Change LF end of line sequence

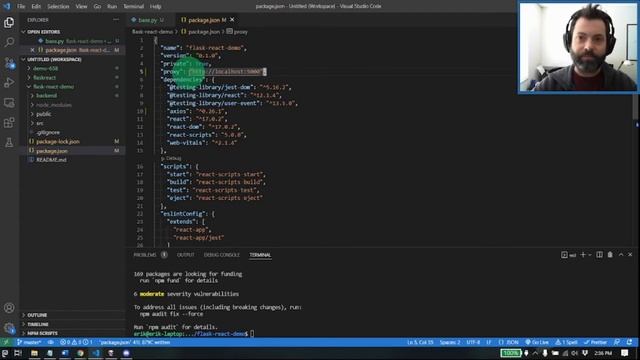[x=489, y=342]
